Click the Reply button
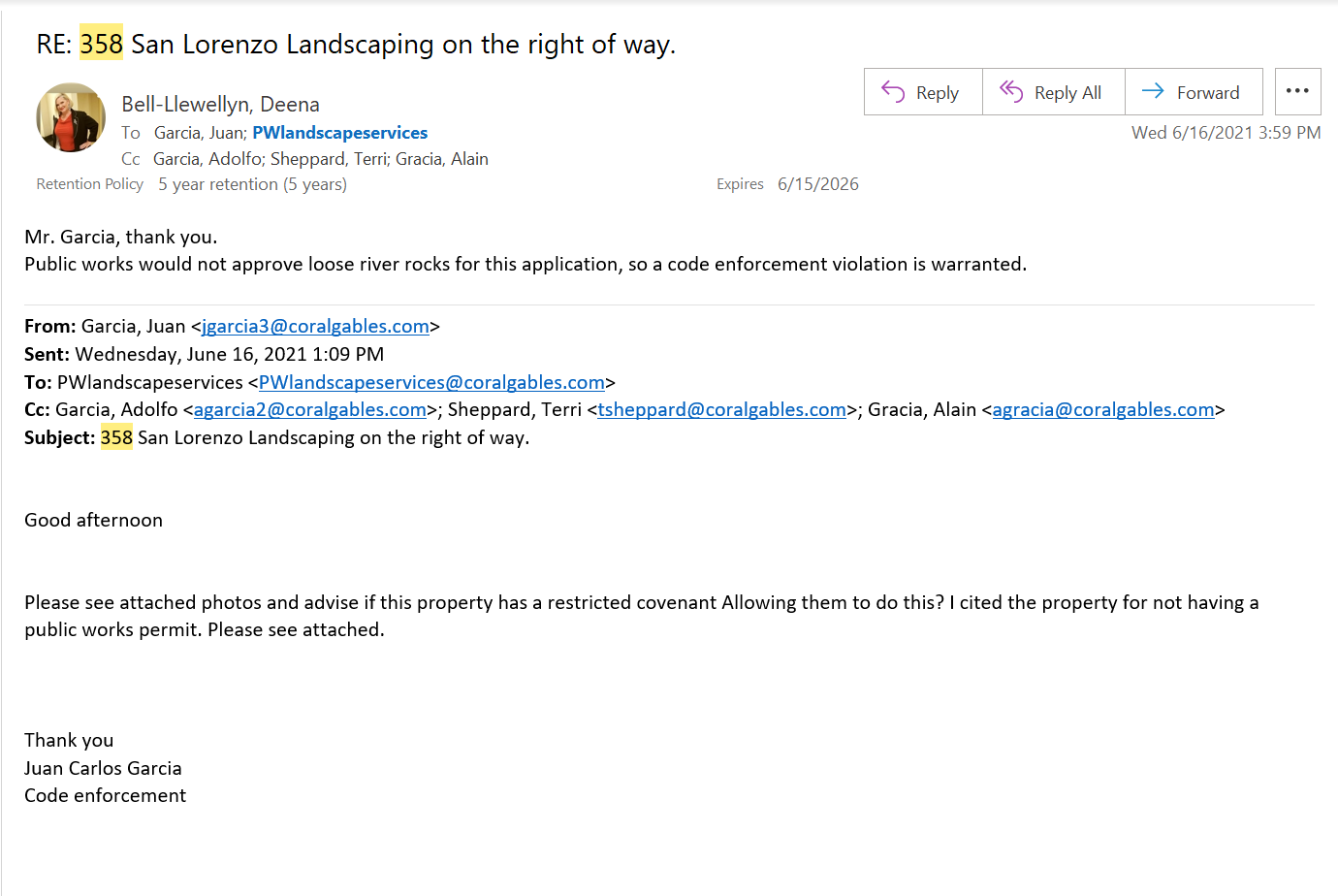Viewport: 1338px width, 896px height. tap(923, 92)
